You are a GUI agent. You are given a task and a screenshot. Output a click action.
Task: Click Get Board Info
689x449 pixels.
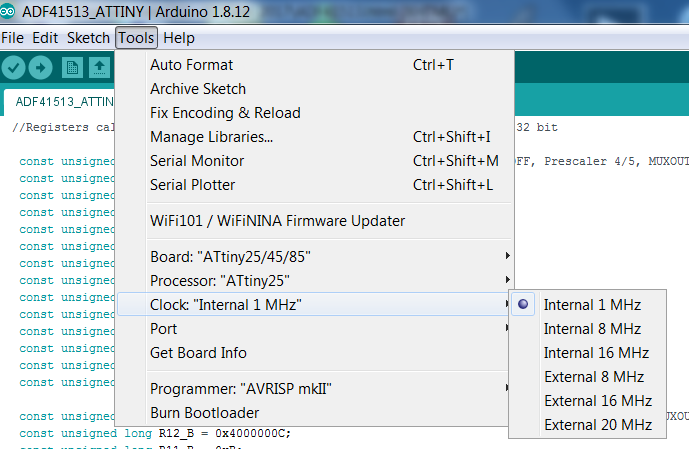314,353
